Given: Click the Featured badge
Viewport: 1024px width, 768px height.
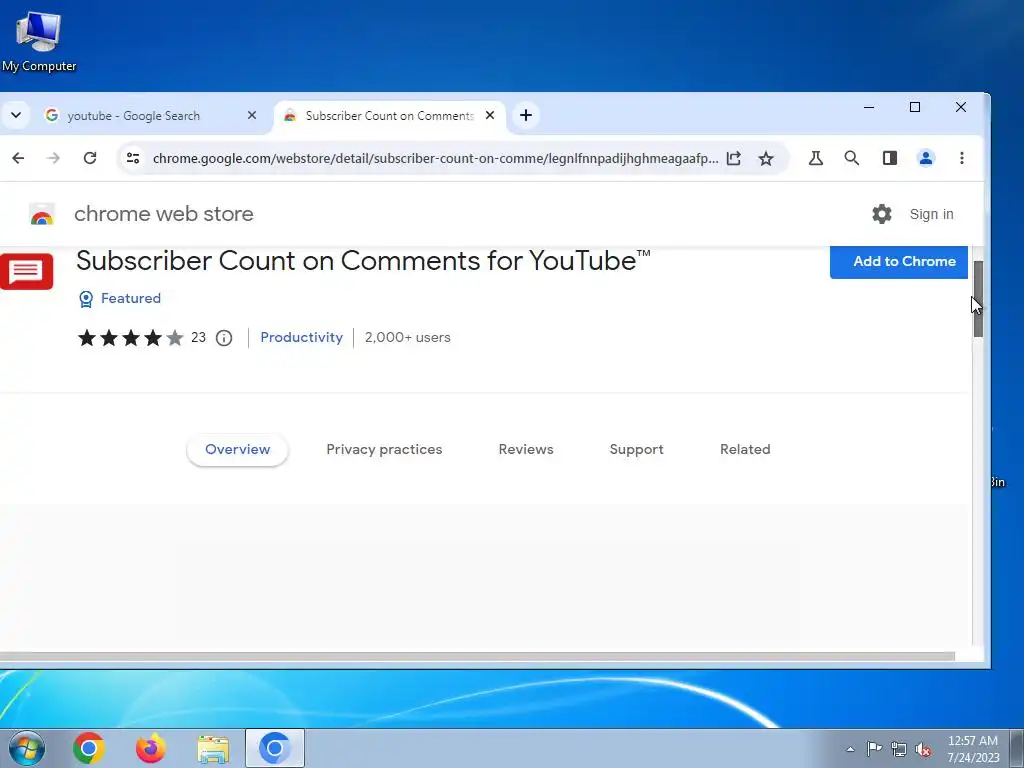Looking at the screenshot, I should click(x=120, y=298).
